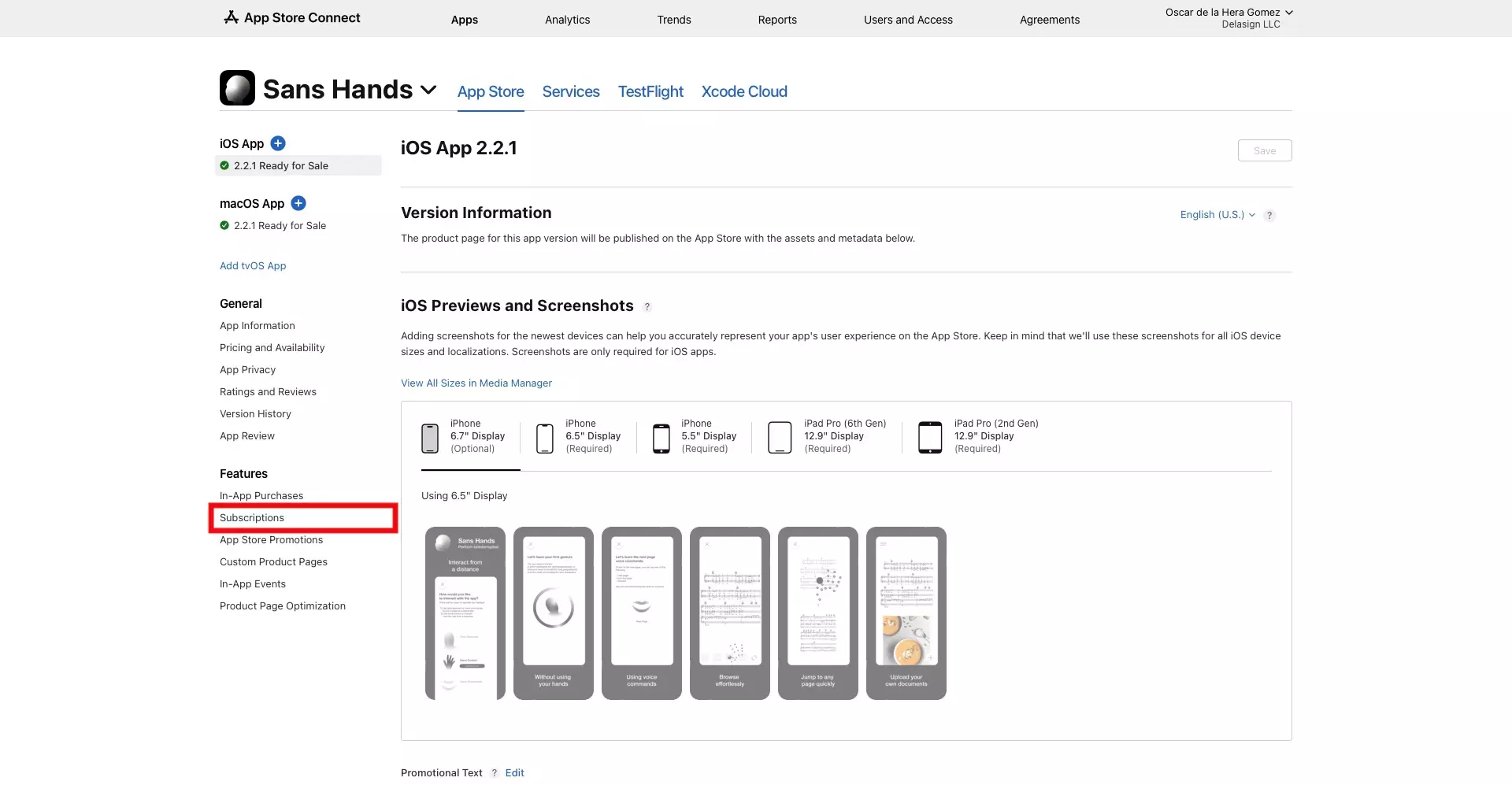This screenshot has width=1512, height=785.
Task: Open Product Page Optimization
Action: click(x=283, y=606)
